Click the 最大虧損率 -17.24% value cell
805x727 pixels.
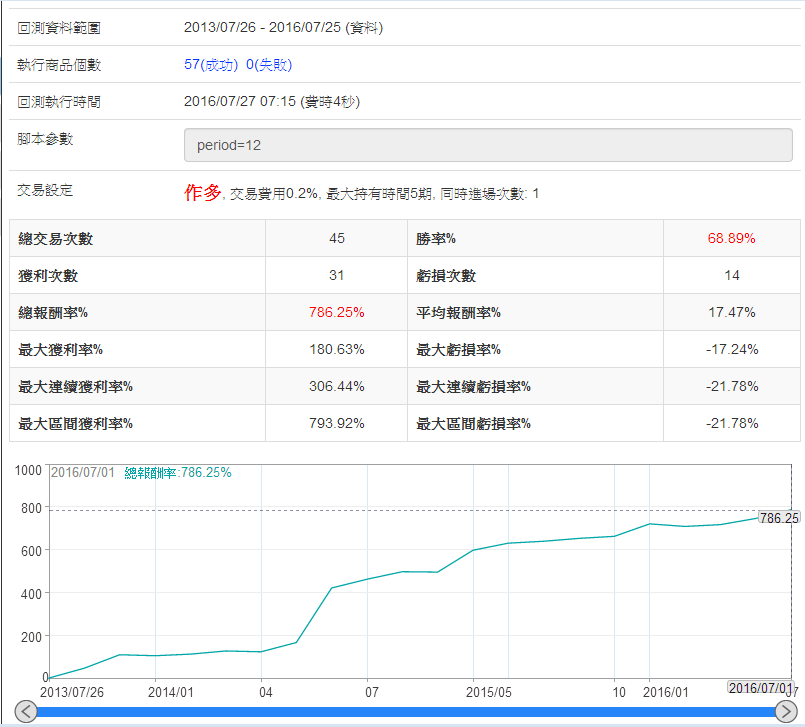click(731, 349)
